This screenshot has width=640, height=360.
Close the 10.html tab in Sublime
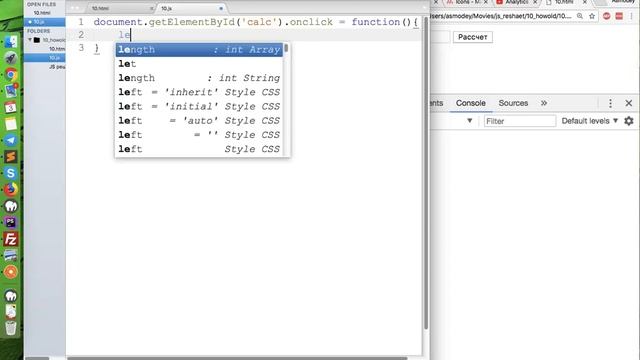(151, 8)
